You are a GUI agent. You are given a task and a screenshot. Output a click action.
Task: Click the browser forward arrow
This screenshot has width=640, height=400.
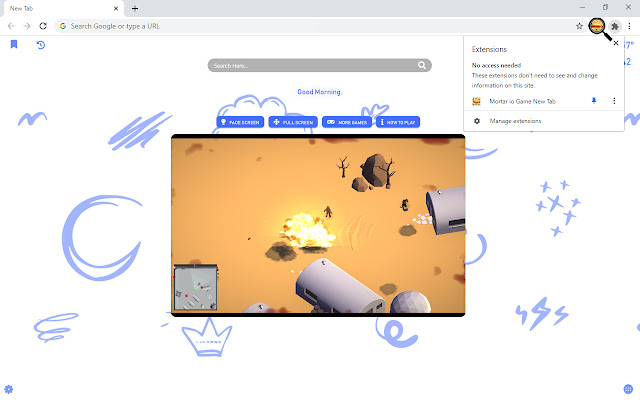27,26
